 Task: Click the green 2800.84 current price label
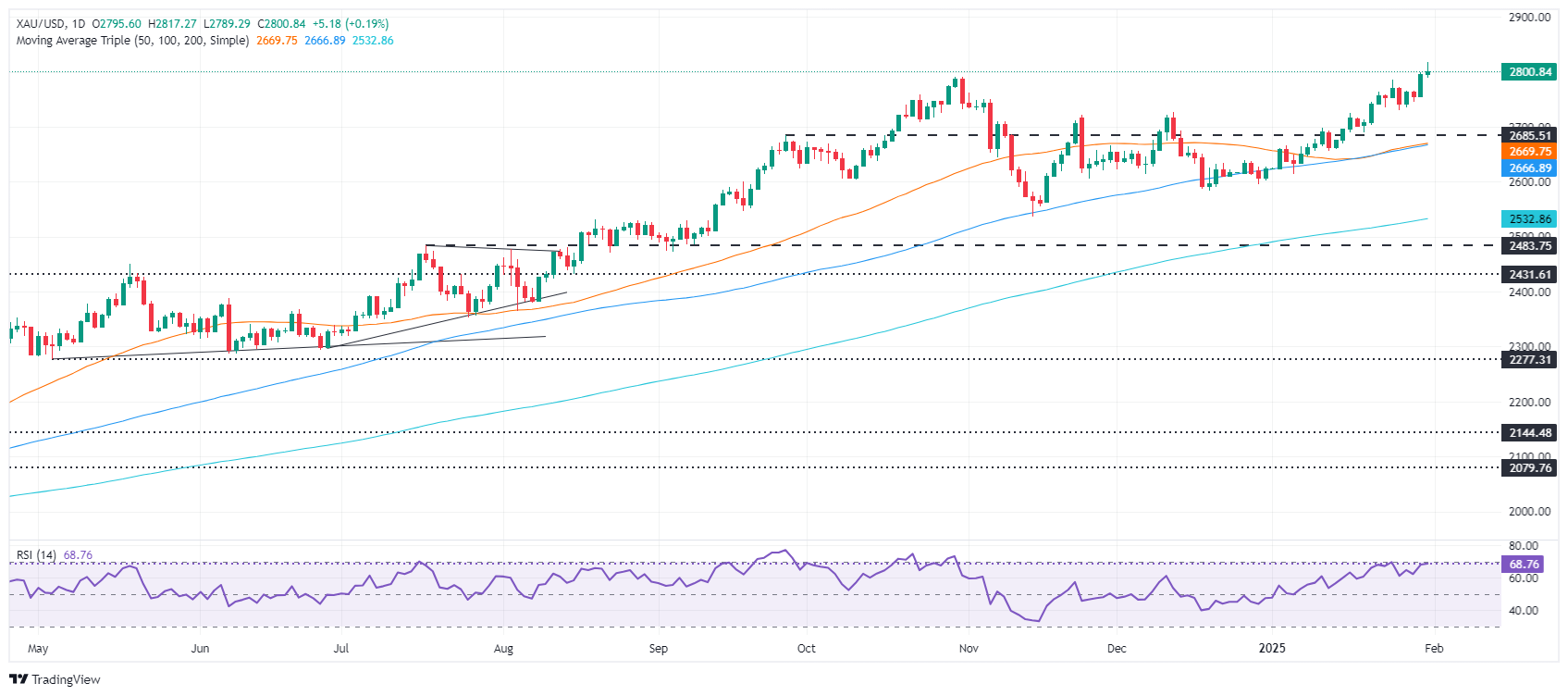point(1529,72)
